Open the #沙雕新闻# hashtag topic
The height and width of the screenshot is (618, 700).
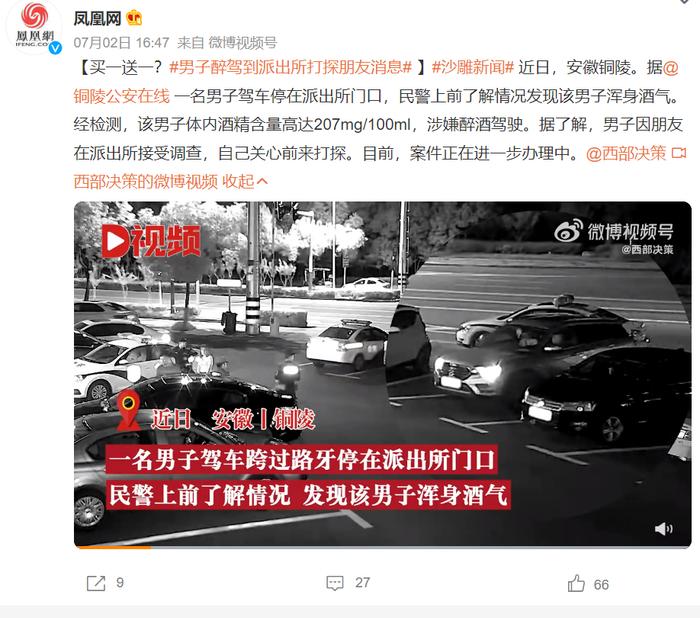pos(473,67)
